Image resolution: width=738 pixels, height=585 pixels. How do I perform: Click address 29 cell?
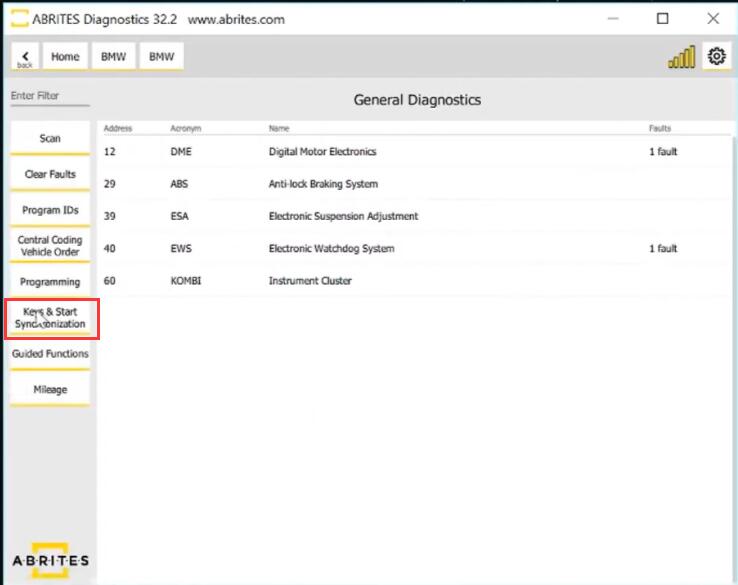[x=109, y=184]
